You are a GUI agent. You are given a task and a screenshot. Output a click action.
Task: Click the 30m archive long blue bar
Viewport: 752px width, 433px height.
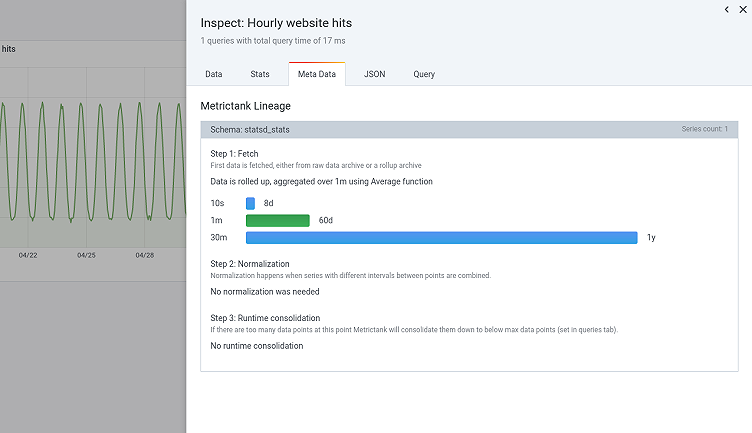pyautogui.click(x=441, y=237)
